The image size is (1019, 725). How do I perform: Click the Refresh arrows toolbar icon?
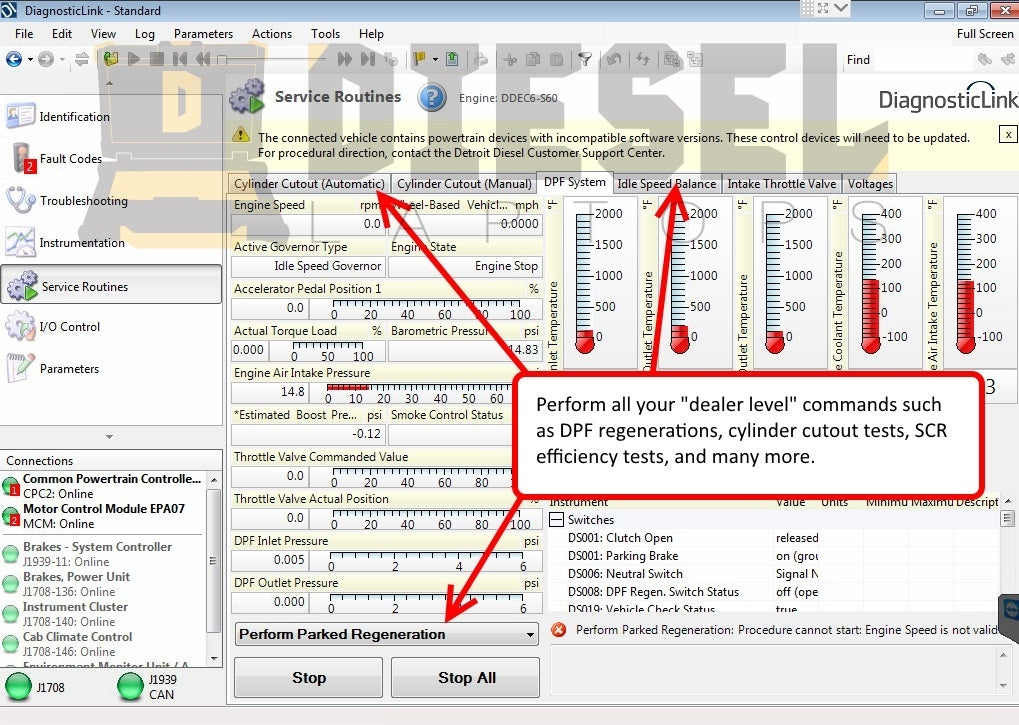643,59
